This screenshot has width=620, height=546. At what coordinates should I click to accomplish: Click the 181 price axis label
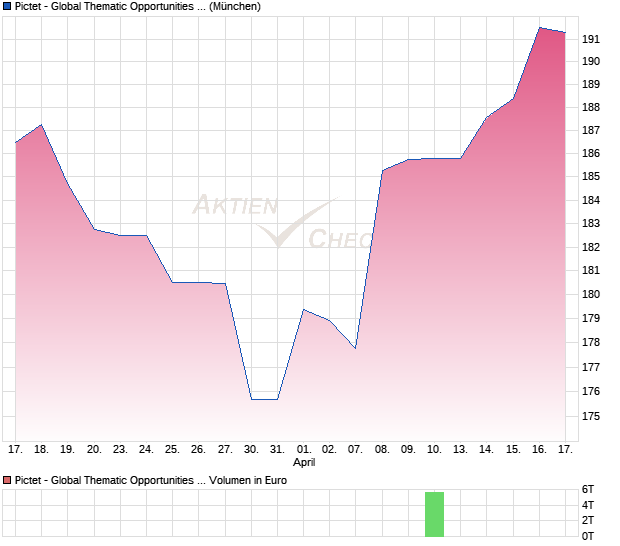click(x=591, y=270)
